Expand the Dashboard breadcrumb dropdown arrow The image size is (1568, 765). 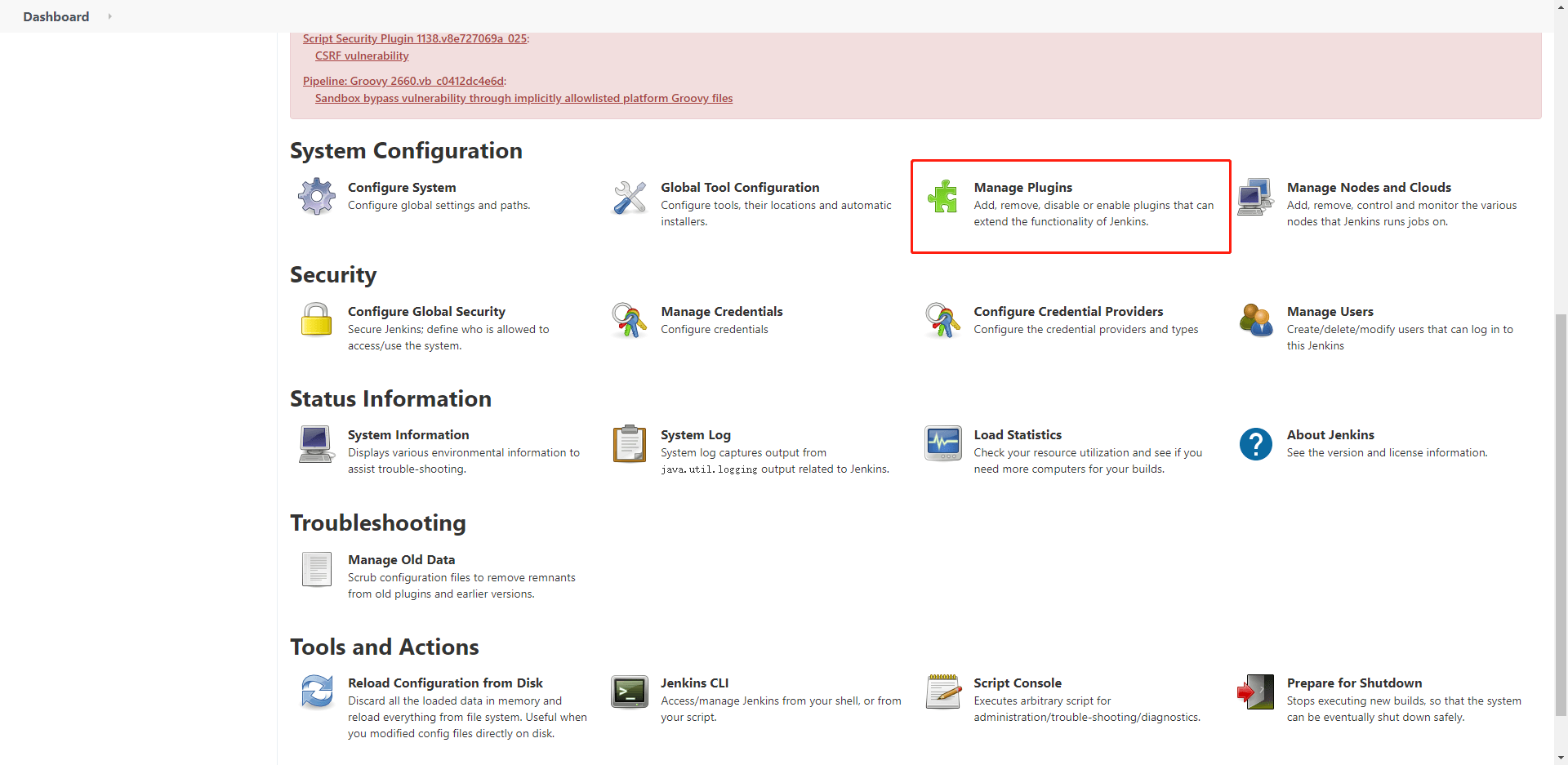click(109, 16)
